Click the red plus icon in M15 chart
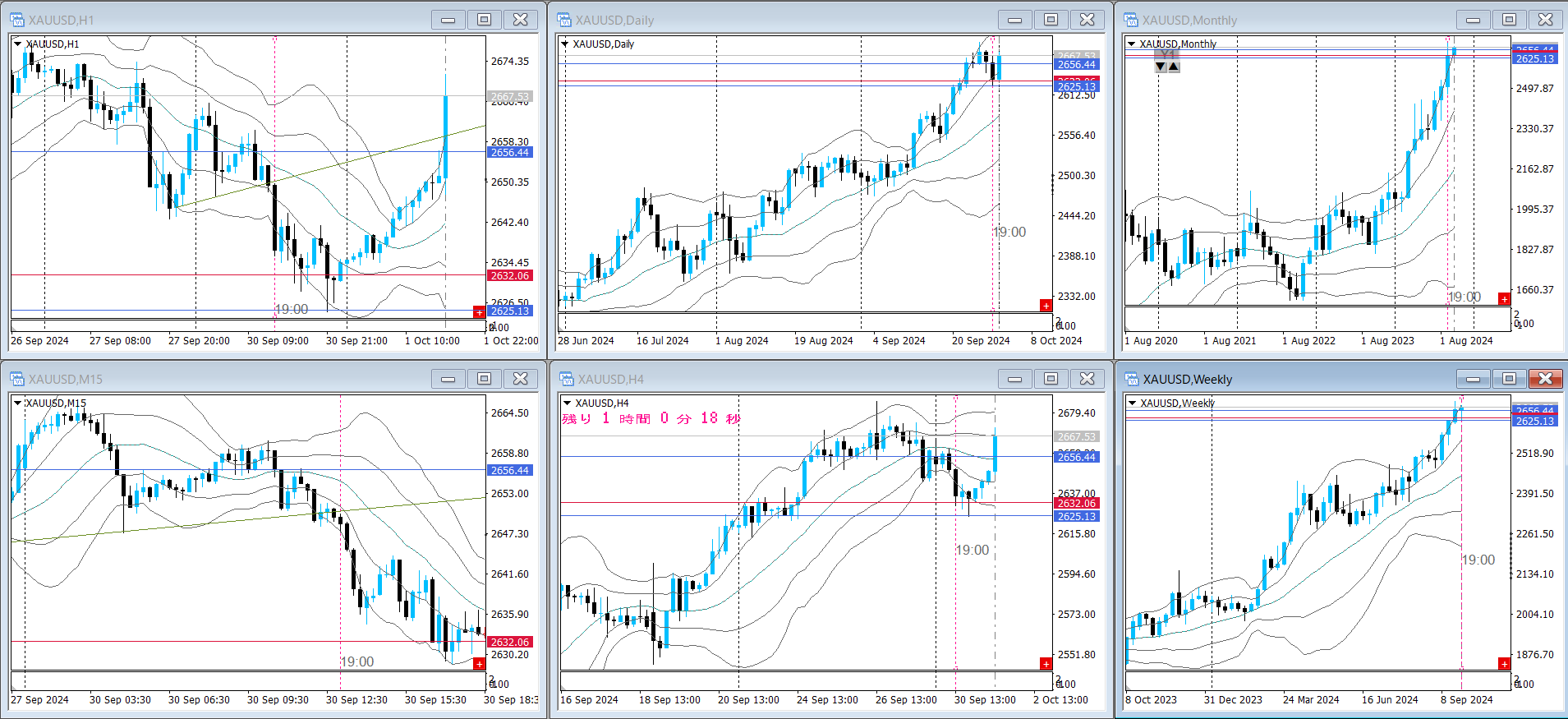1568x719 pixels. tap(479, 664)
